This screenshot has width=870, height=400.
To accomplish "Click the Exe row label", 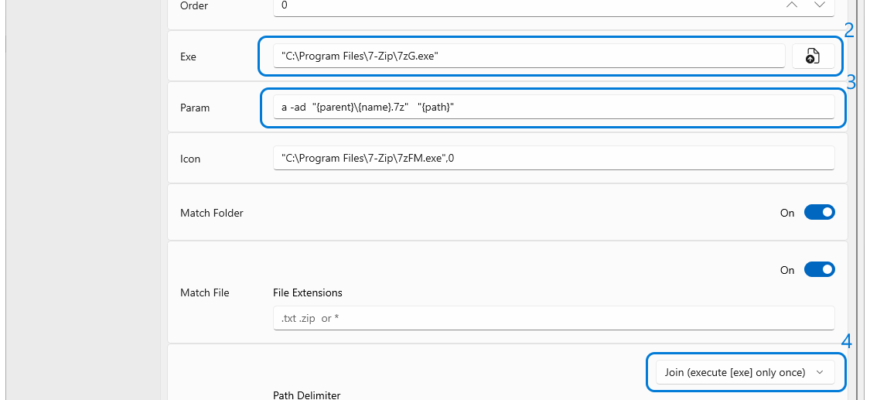I will pos(188,57).
